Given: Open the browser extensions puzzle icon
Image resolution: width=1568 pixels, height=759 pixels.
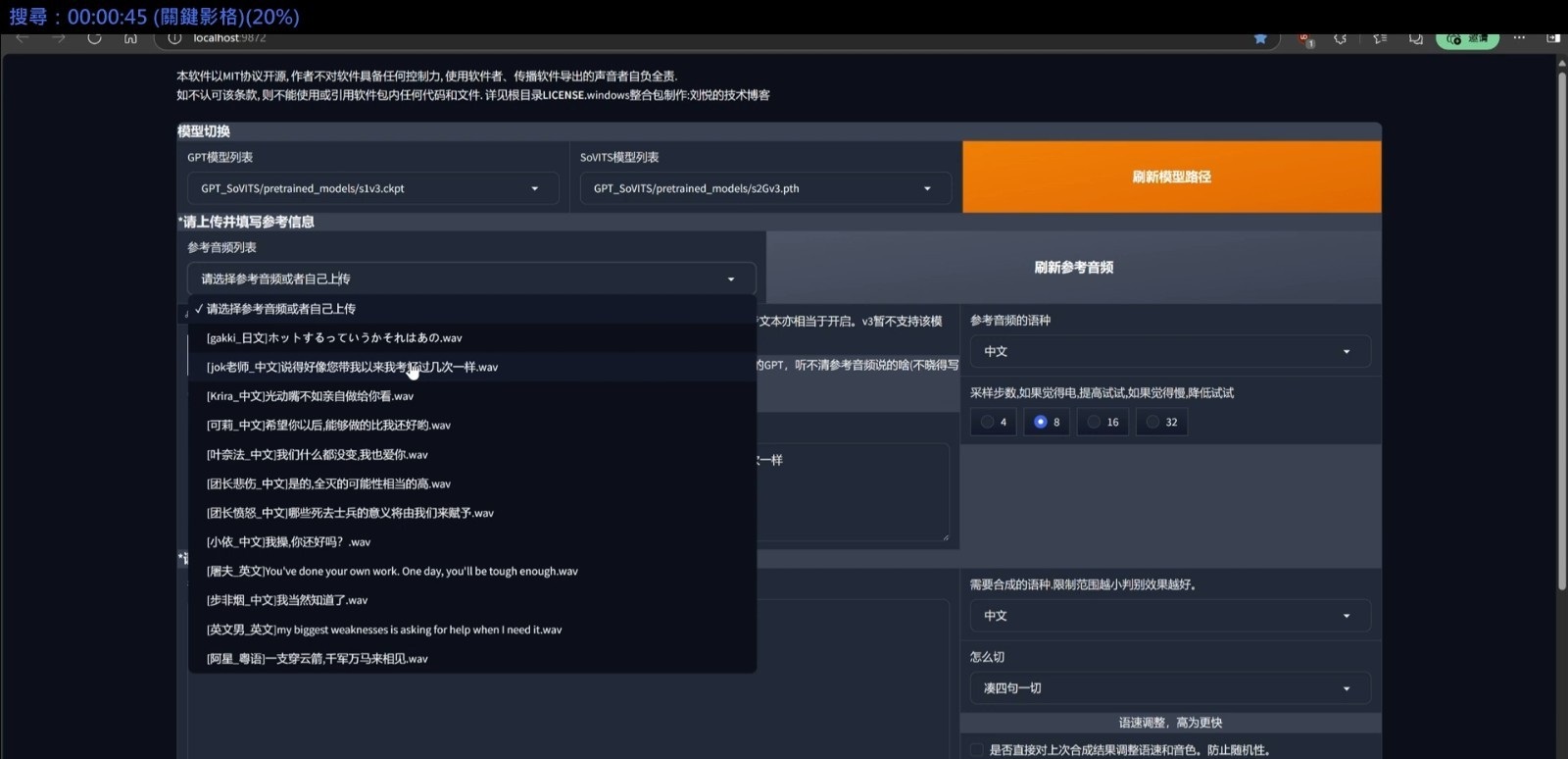Looking at the screenshot, I should pyautogui.click(x=1340, y=38).
